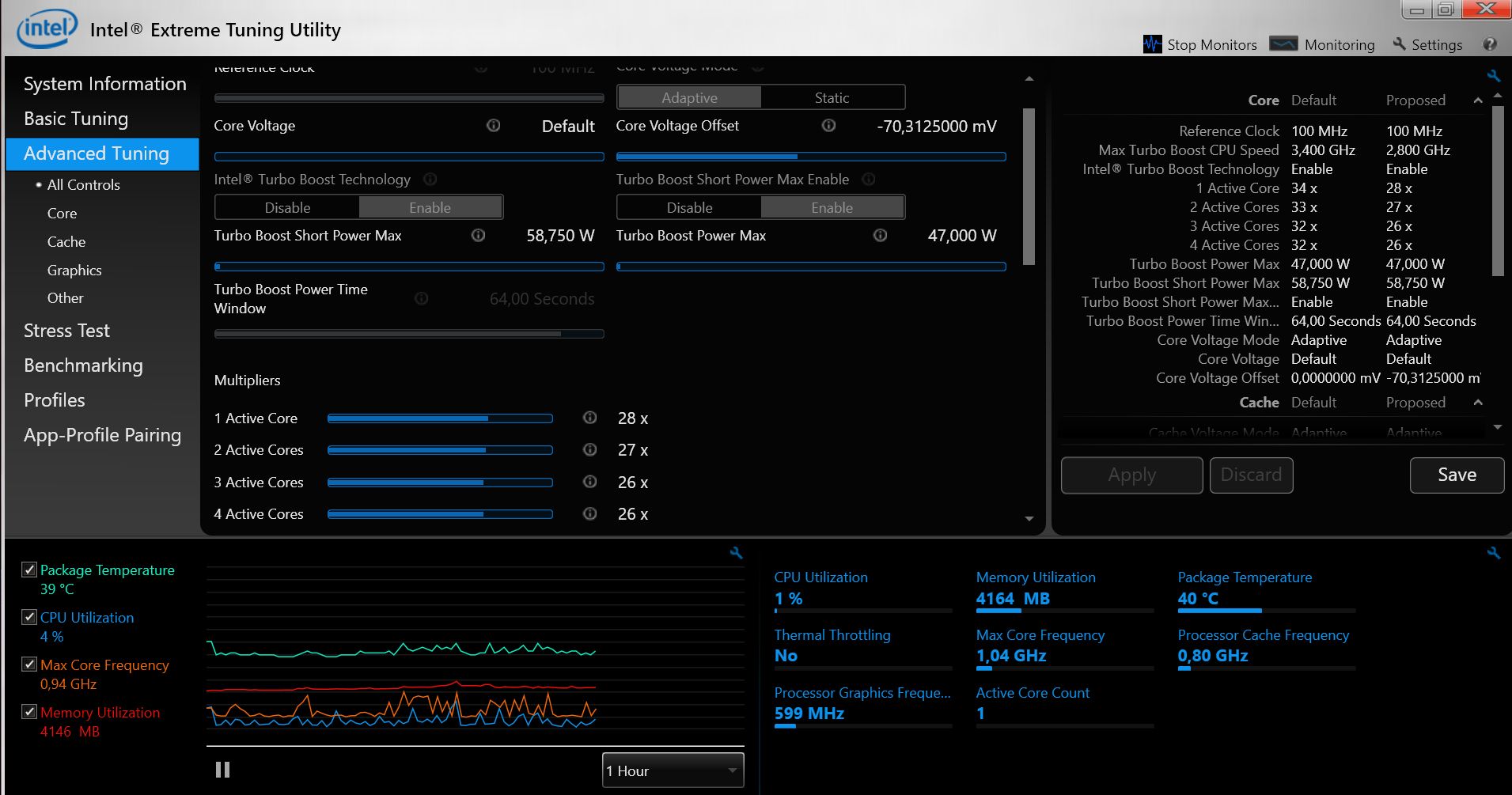1512x795 pixels.
Task: Click the info icon beside Core Voltage
Action: 493,125
